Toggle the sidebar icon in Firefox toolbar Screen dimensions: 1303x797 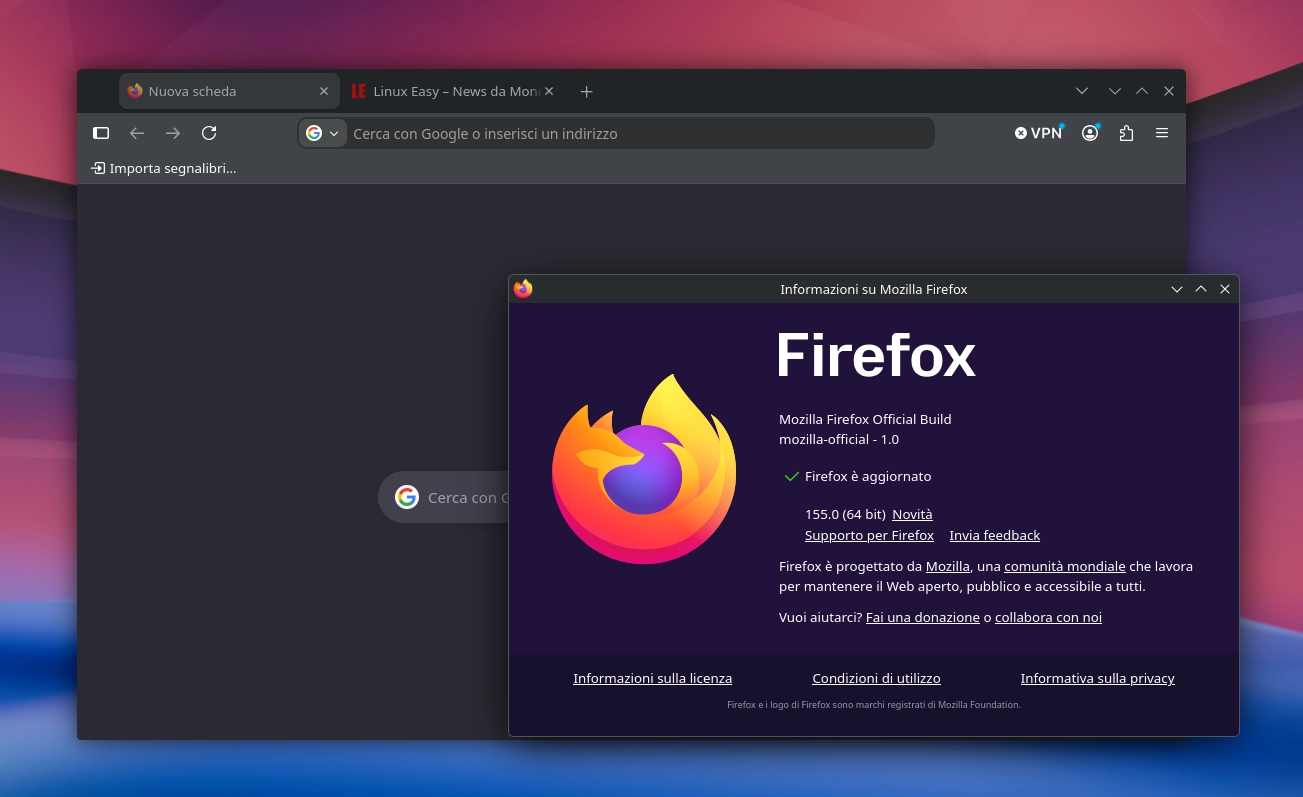(101, 133)
